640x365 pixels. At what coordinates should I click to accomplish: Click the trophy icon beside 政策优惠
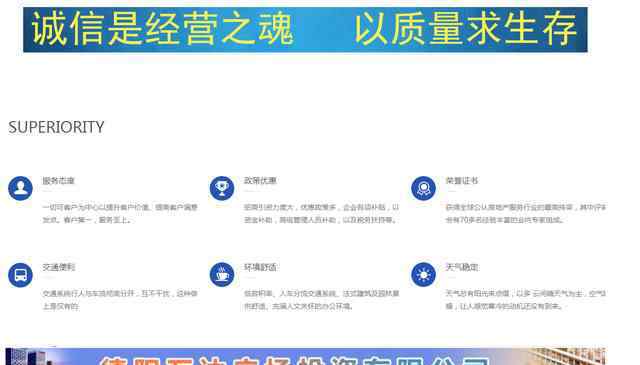[222, 188]
